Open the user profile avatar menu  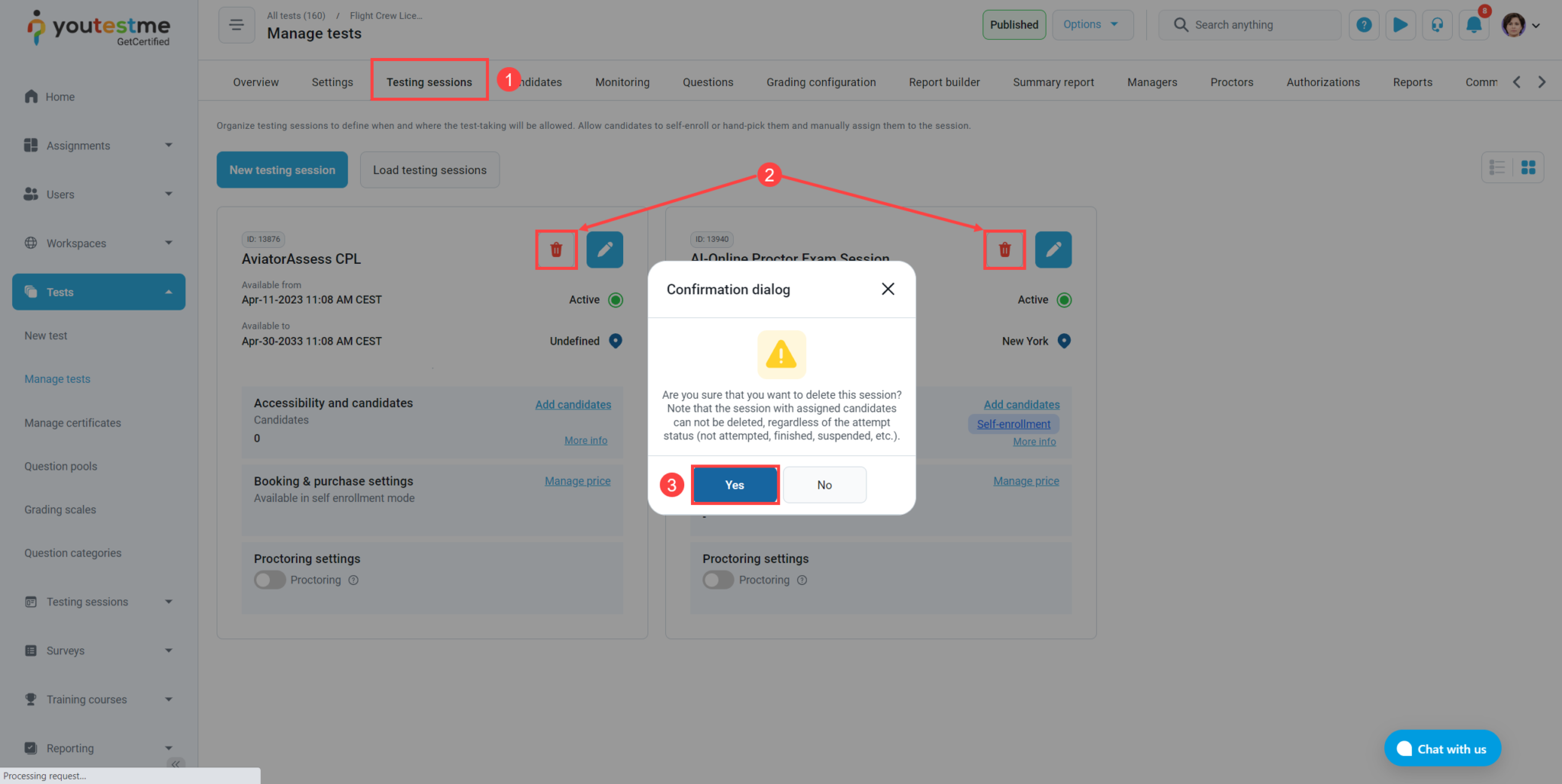pyautogui.click(x=1521, y=25)
